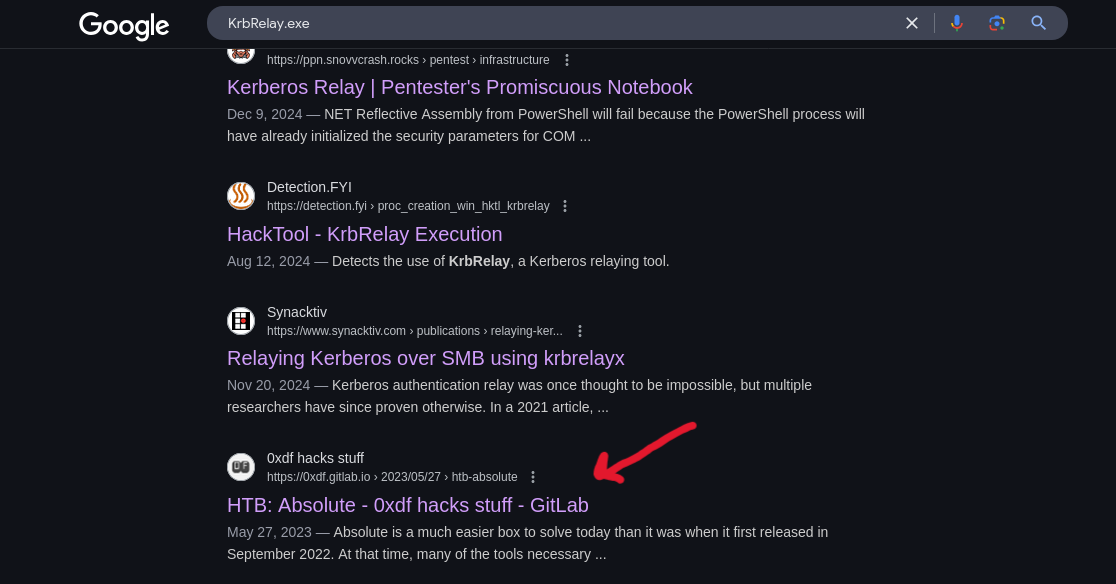Open three-dot menu for Detection.FYI result
Screen dimensions: 1116x584
click(x=564, y=206)
